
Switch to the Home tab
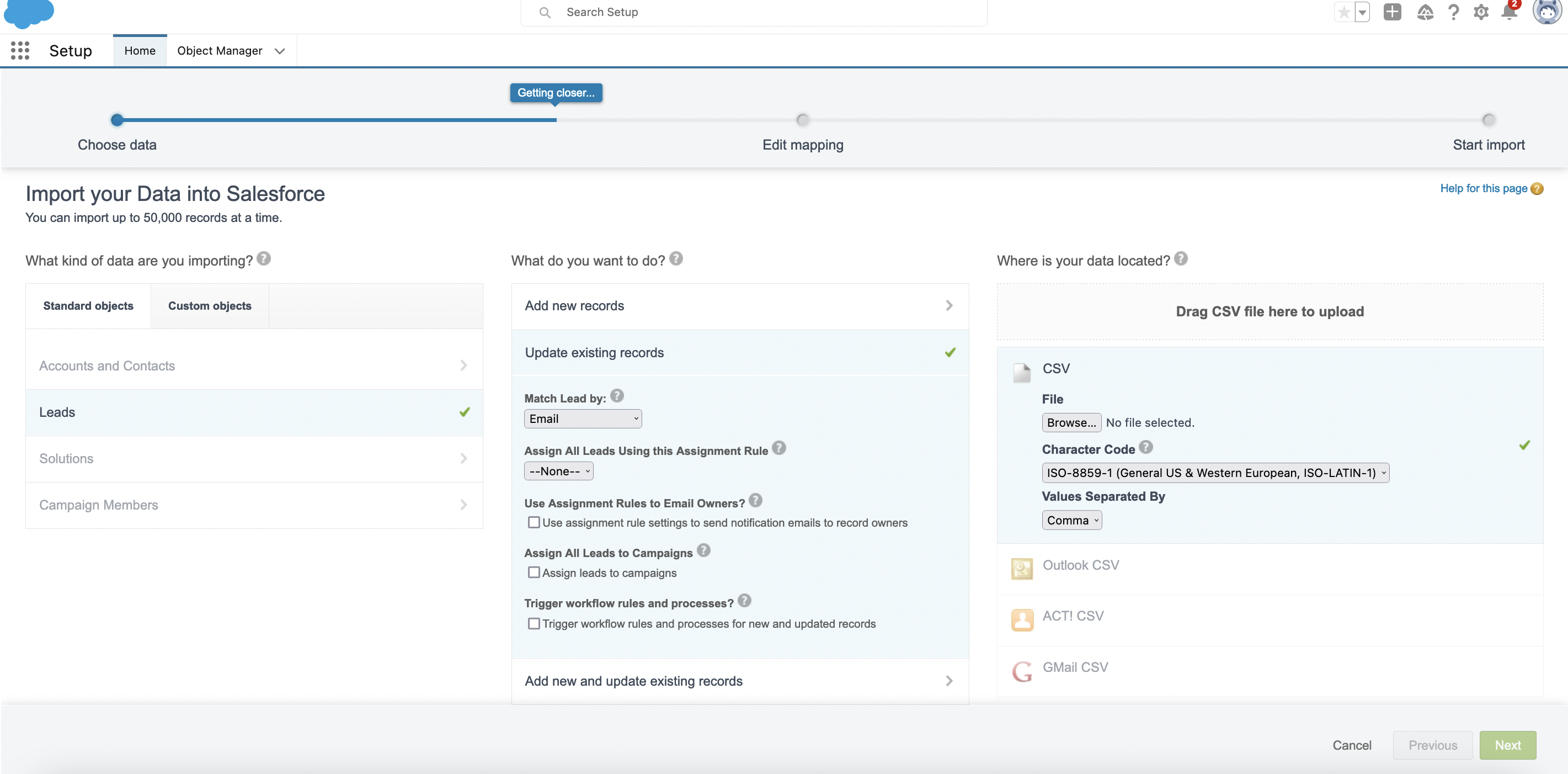(x=140, y=51)
